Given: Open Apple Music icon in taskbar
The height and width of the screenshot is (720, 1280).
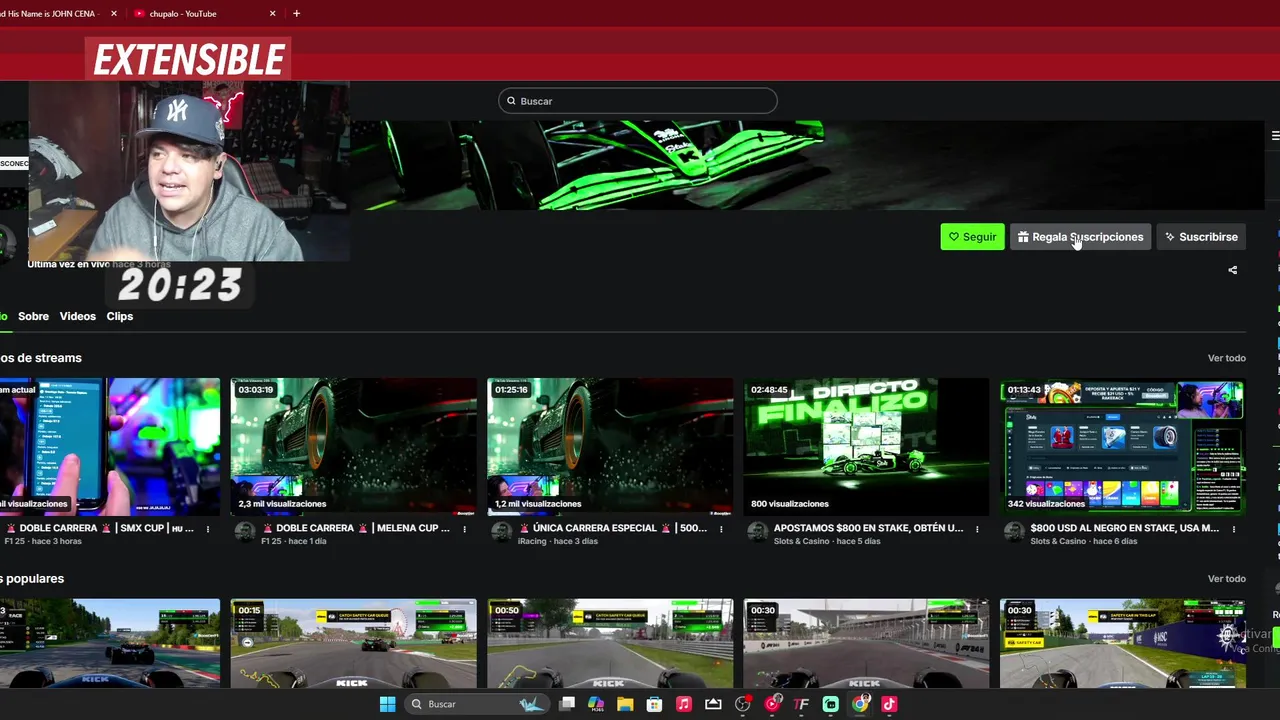Looking at the screenshot, I should (684, 704).
